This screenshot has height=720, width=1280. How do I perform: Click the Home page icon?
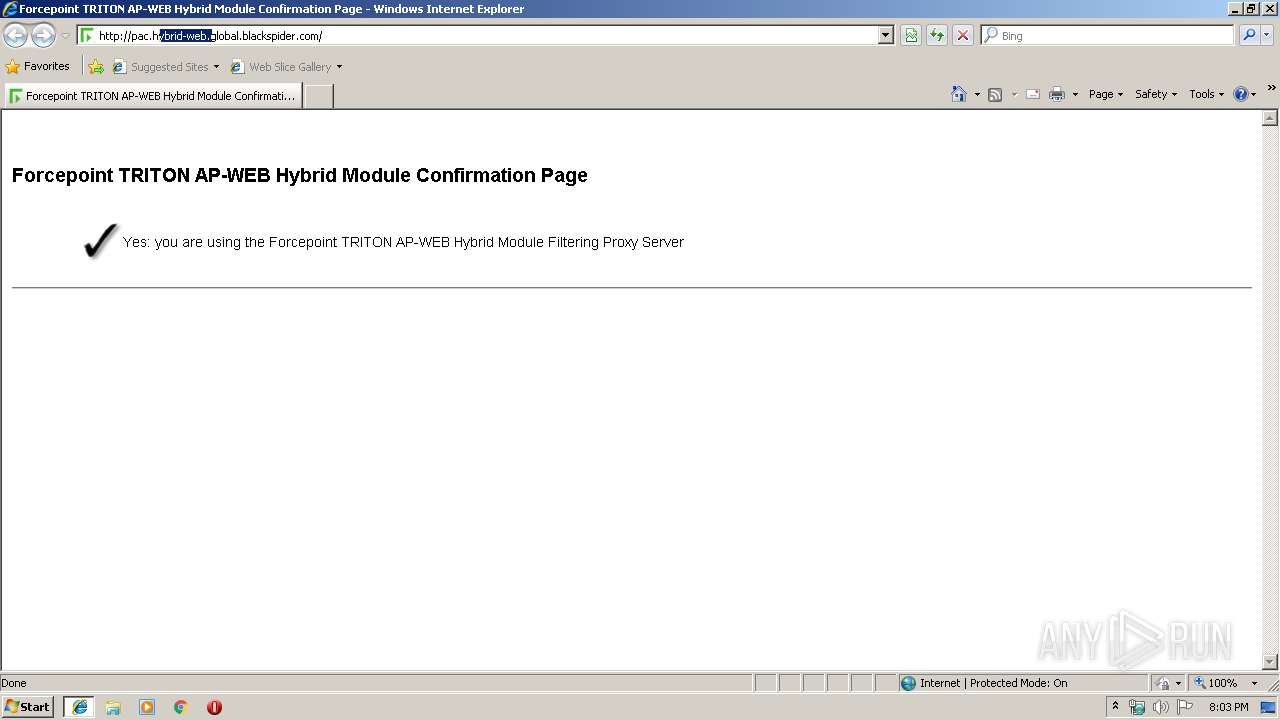coord(959,94)
